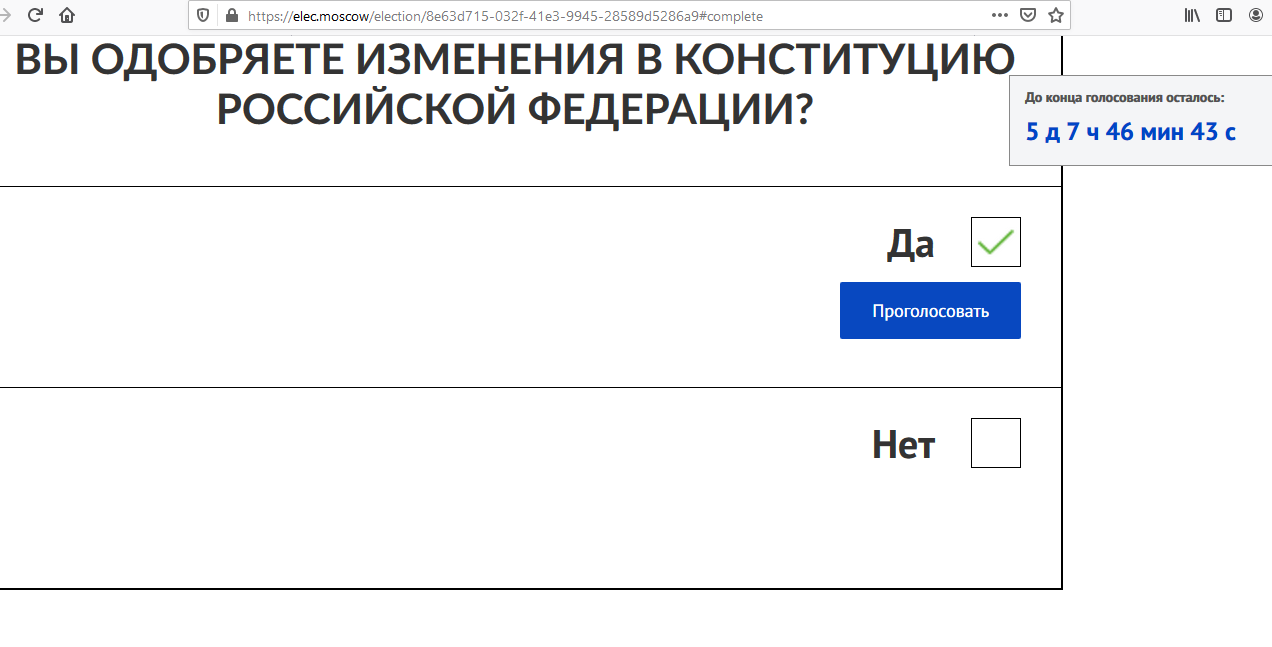
Task: Go to the browser home page
Action: click(x=67, y=15)
